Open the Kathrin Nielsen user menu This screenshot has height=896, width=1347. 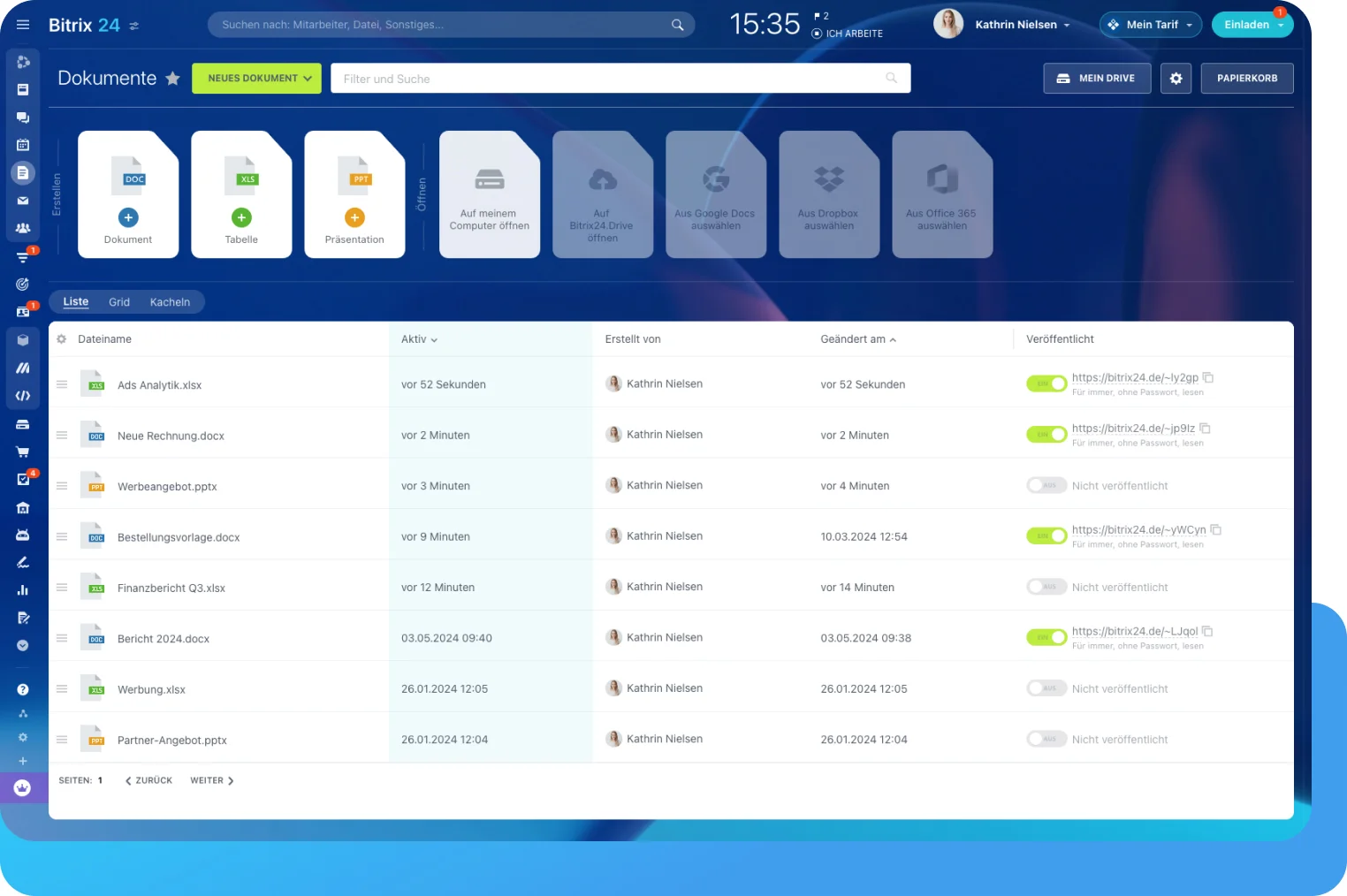[x=1022, y=25]
